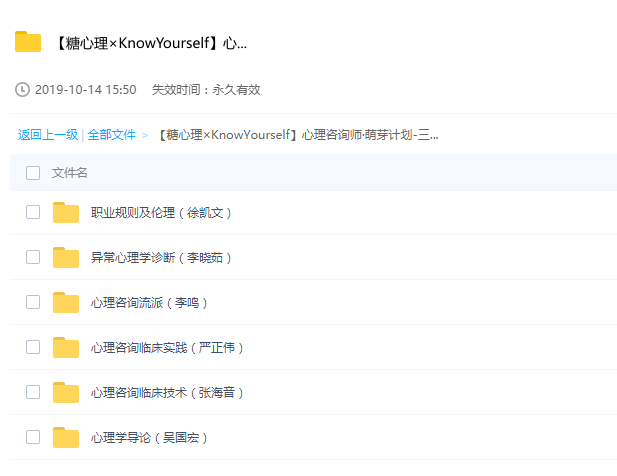
Task: Open the folder named 心理咨询临床实践（严正伟）
Action: point(167,348)
